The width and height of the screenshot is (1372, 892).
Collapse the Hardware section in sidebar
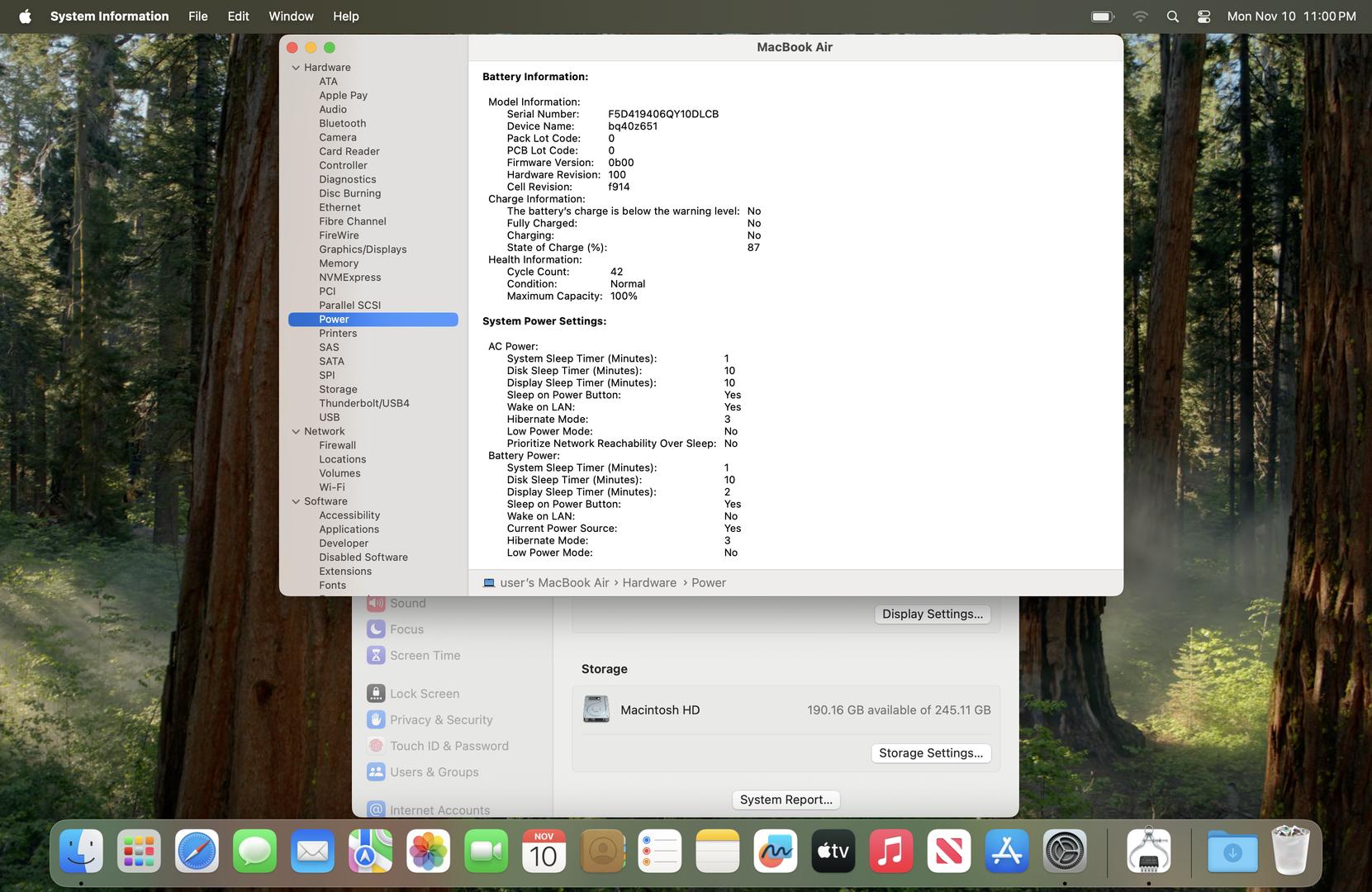coord(296,68)
